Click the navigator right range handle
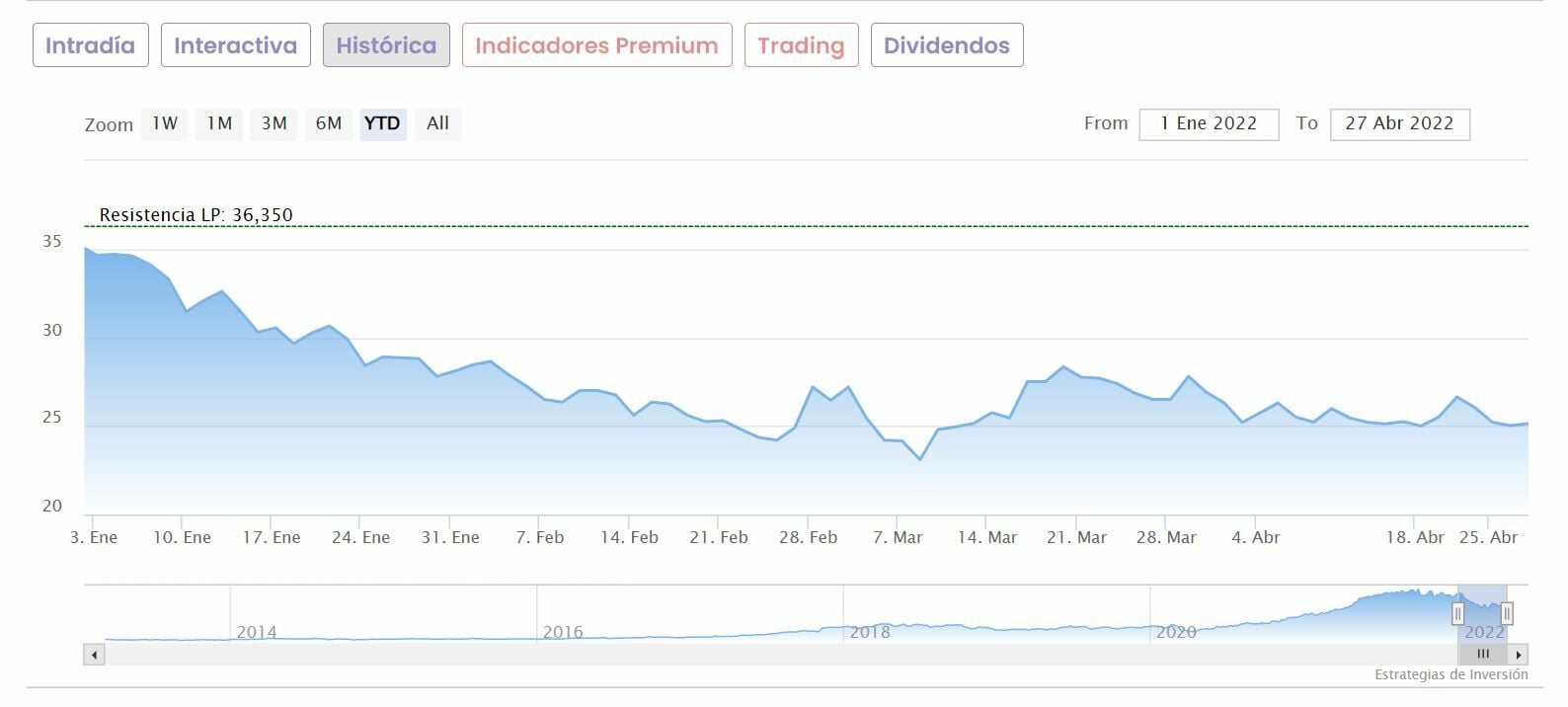This screenshot has height=707, width=1568. tap(1507, 614)
